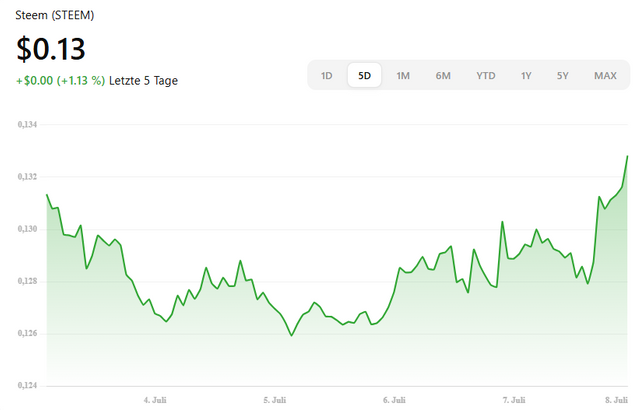
Task: Click the 6. Juli date label
Action: [394, 400]
